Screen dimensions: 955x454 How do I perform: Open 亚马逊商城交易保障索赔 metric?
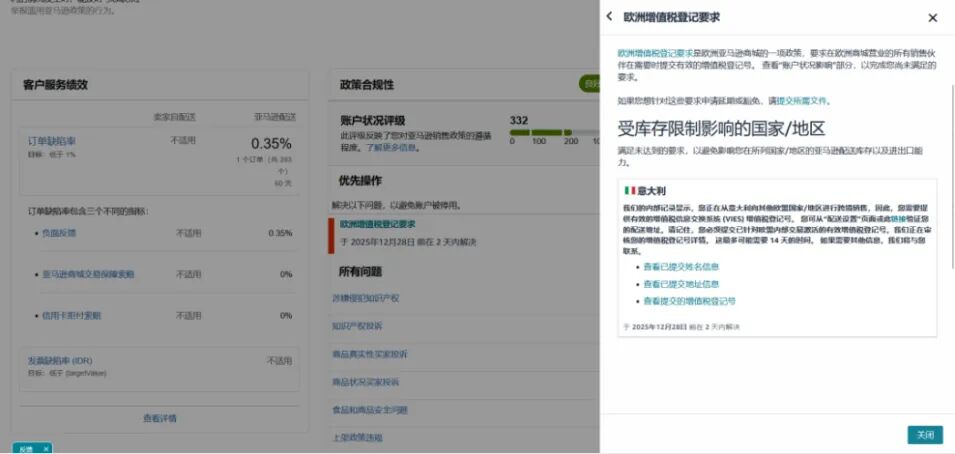(88, 274)
